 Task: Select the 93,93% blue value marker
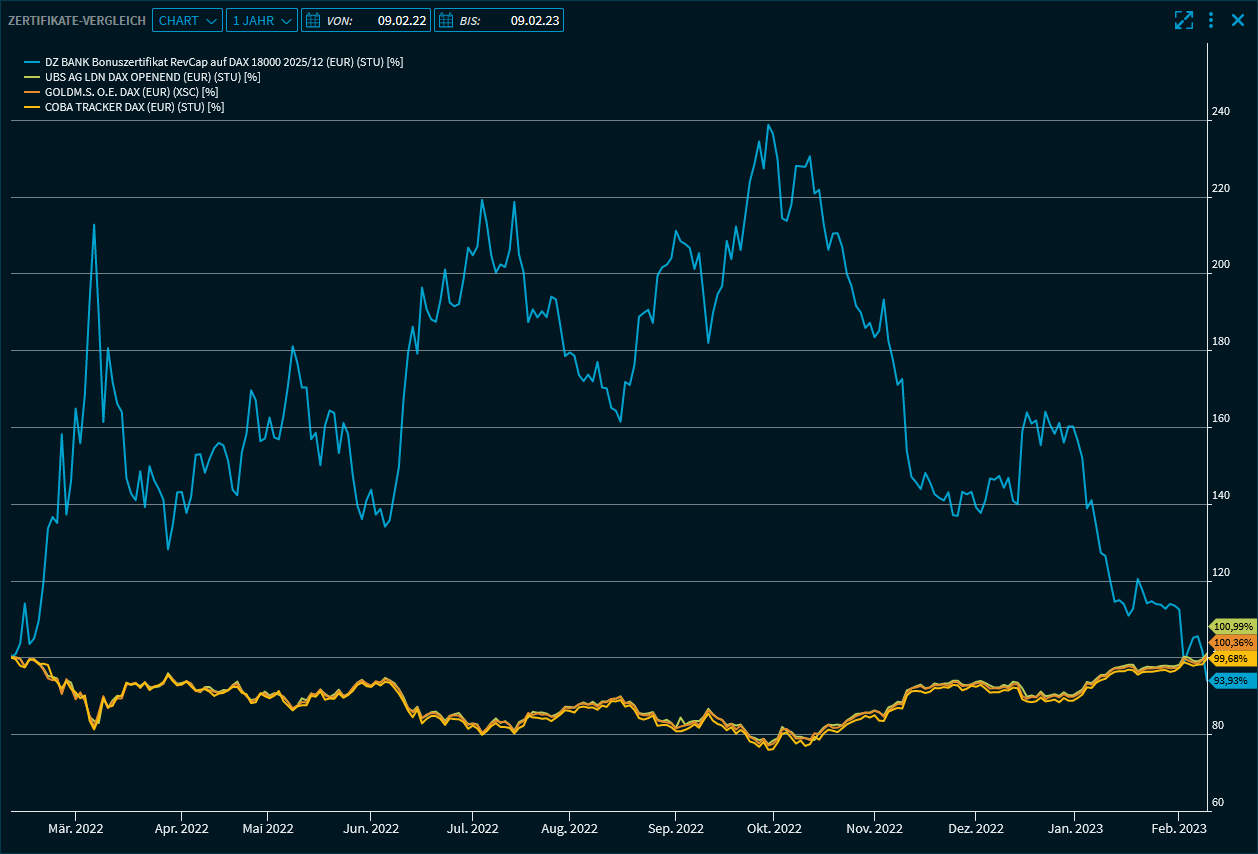tap(1231, 681)
